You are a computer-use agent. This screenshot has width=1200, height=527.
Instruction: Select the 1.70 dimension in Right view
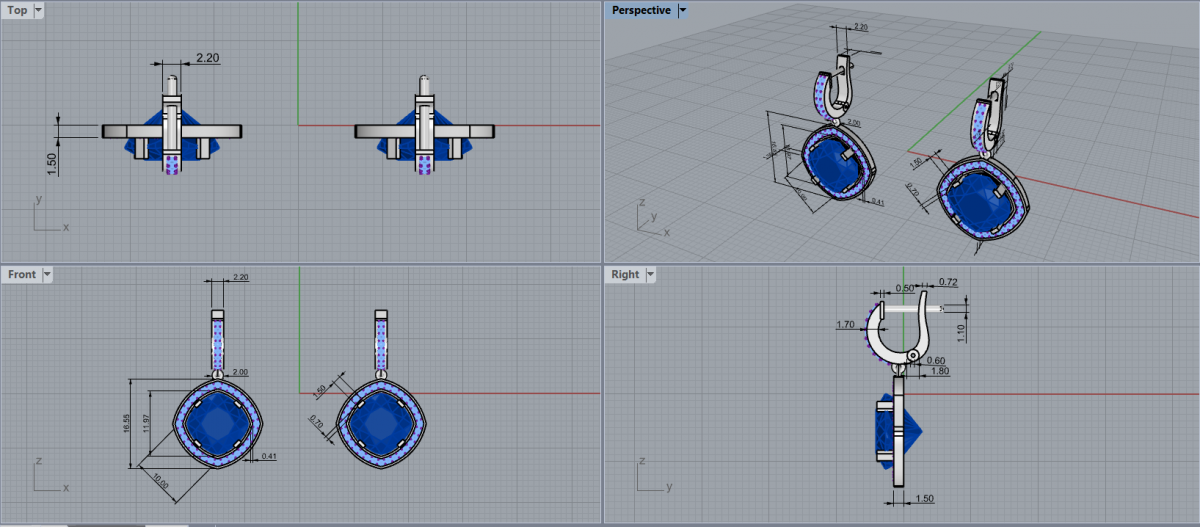coord(845,324)
